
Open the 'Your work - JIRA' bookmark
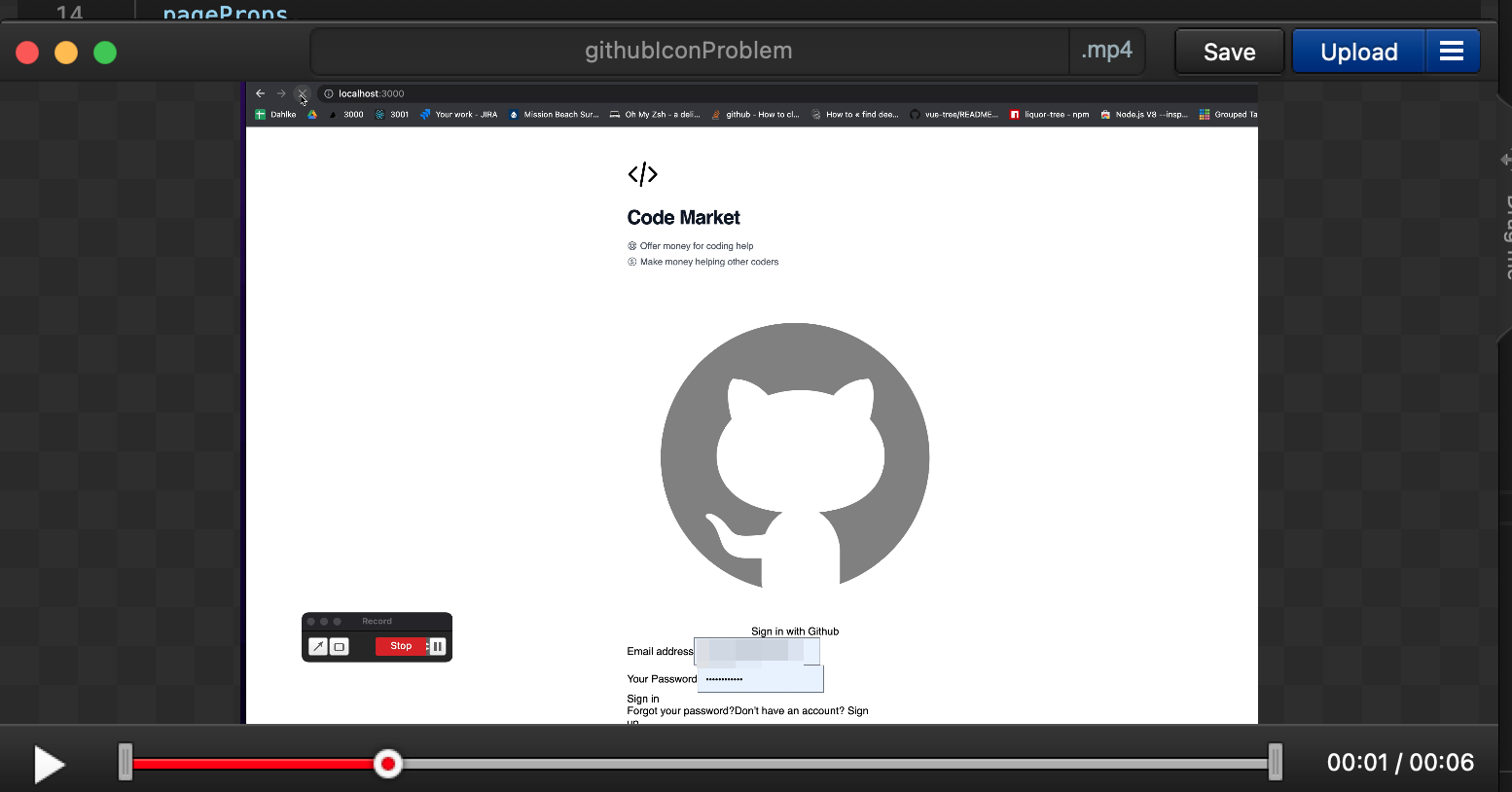pos(465,114)
